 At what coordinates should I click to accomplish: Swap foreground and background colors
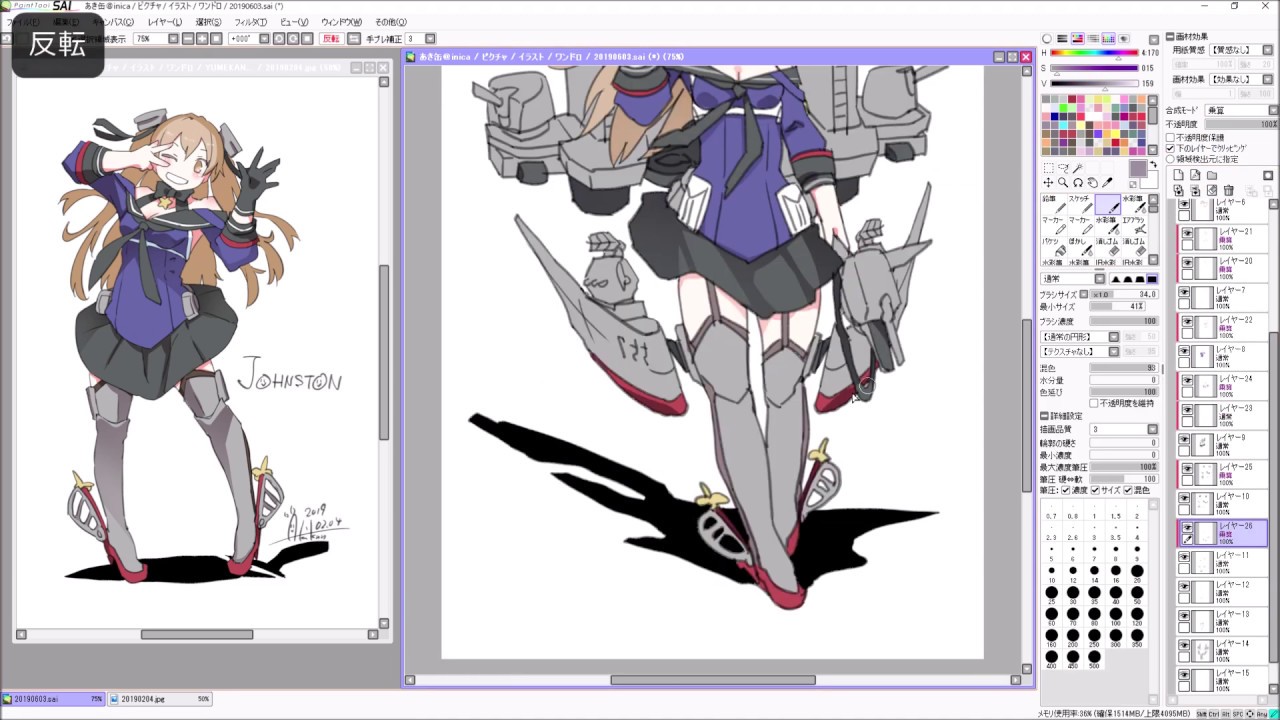[x=1153, y=164]
